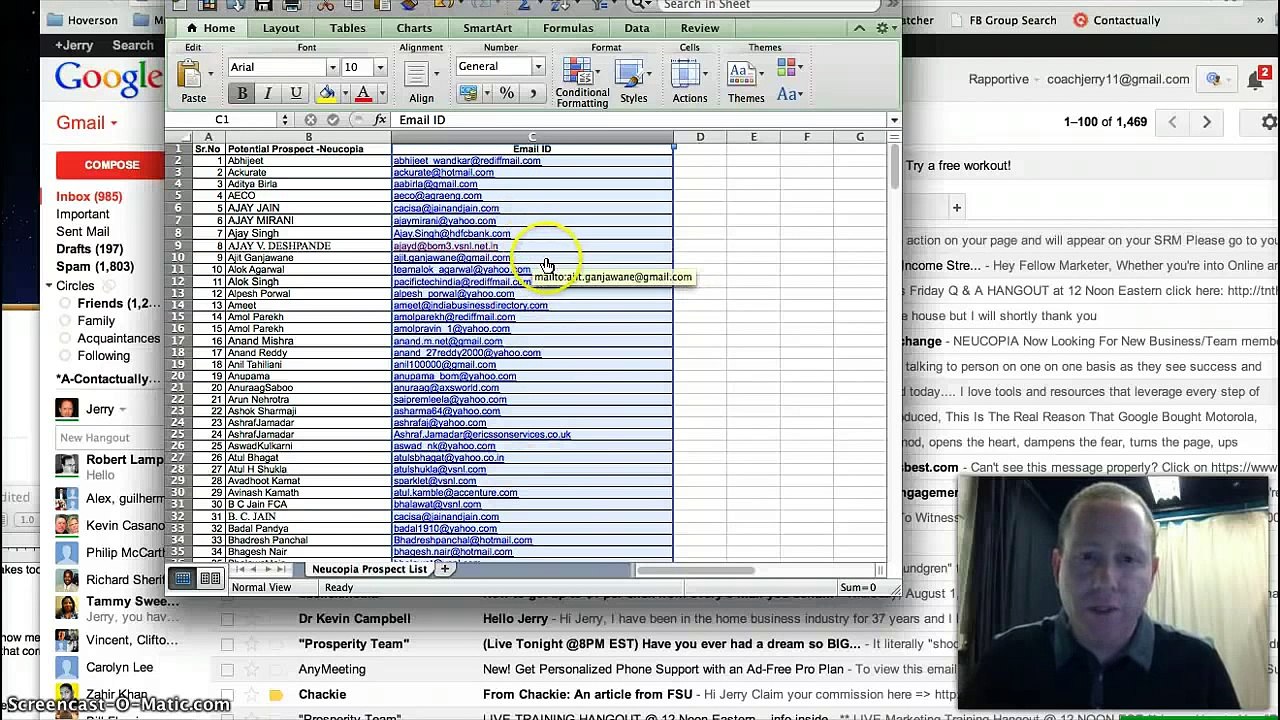Viewport: 1280px width, 720px height.
Task: Toggle Italic formatting in Excel ribbon
Action: tap(268, 93)
